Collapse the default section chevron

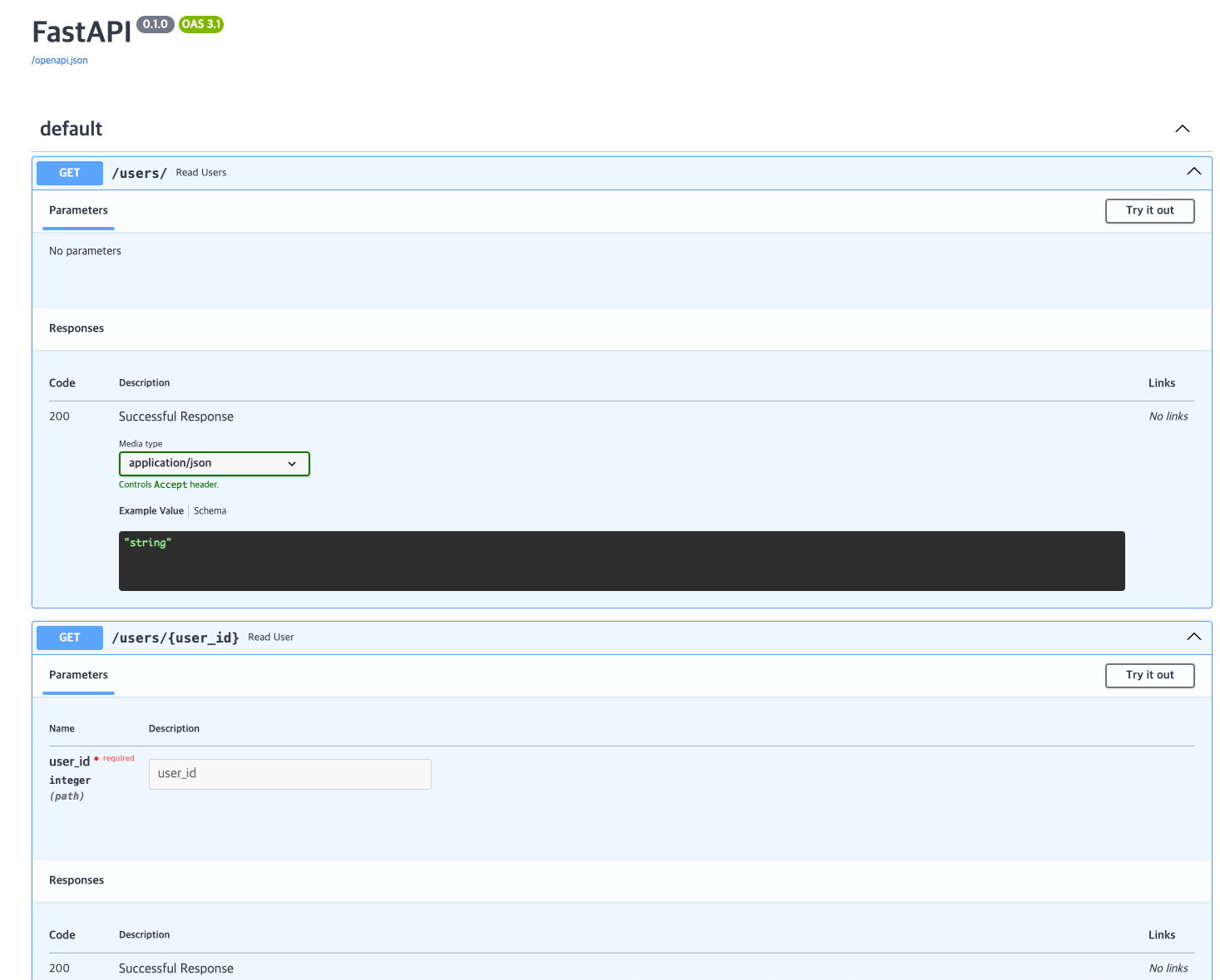1182,129
